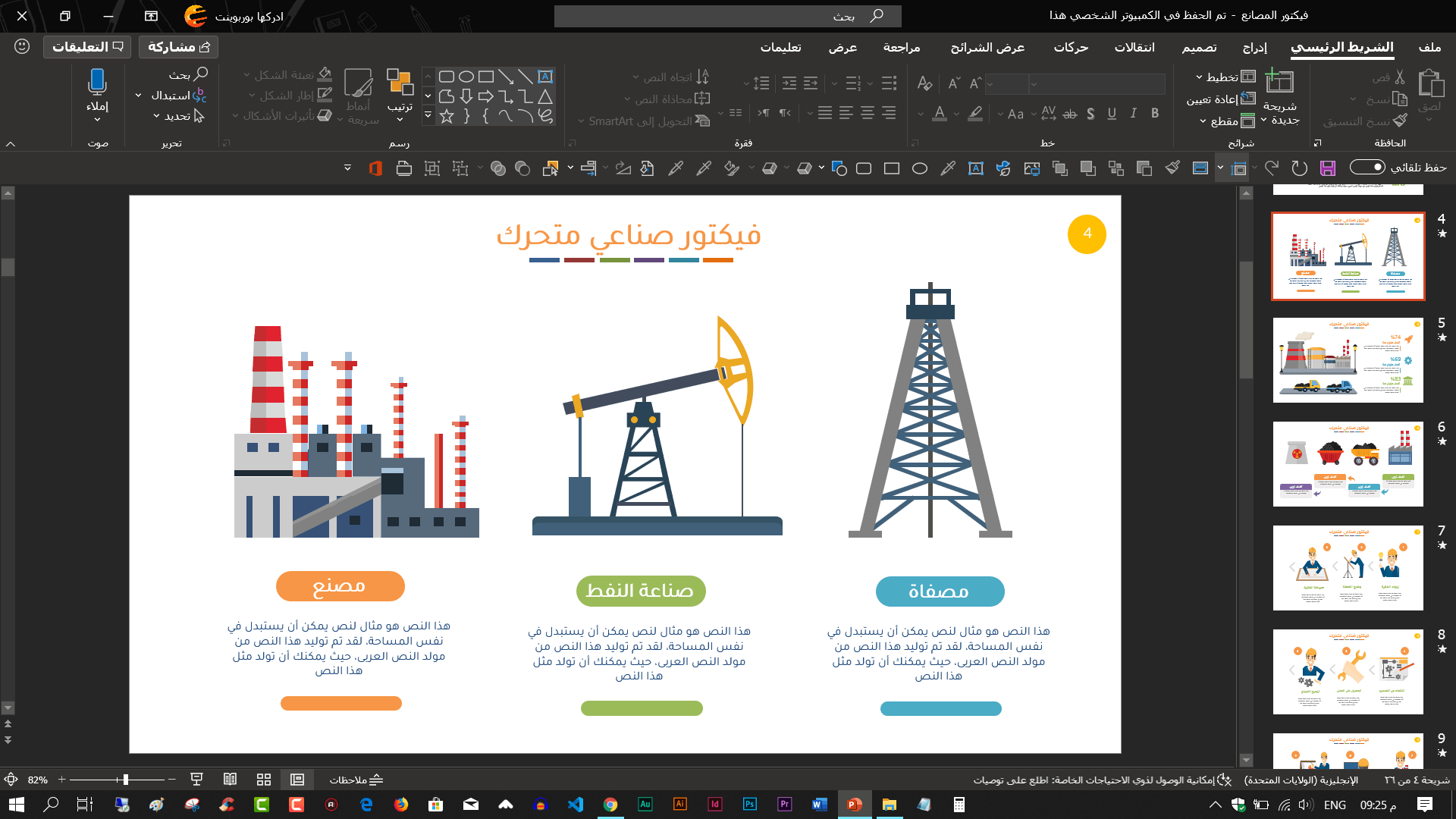Click the Share button (مشاركة)
Viewport: 1456px width, 819px height.
click(178, 47)
